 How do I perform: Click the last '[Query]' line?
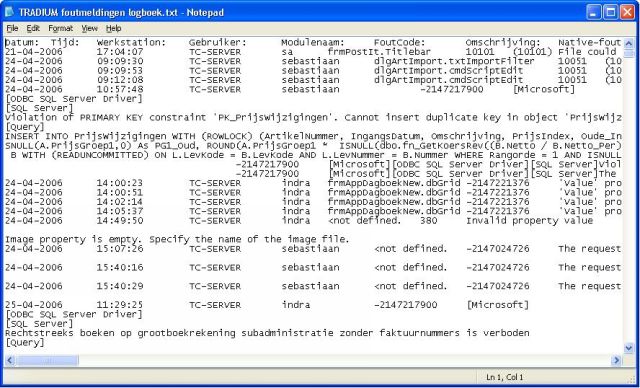24,343
